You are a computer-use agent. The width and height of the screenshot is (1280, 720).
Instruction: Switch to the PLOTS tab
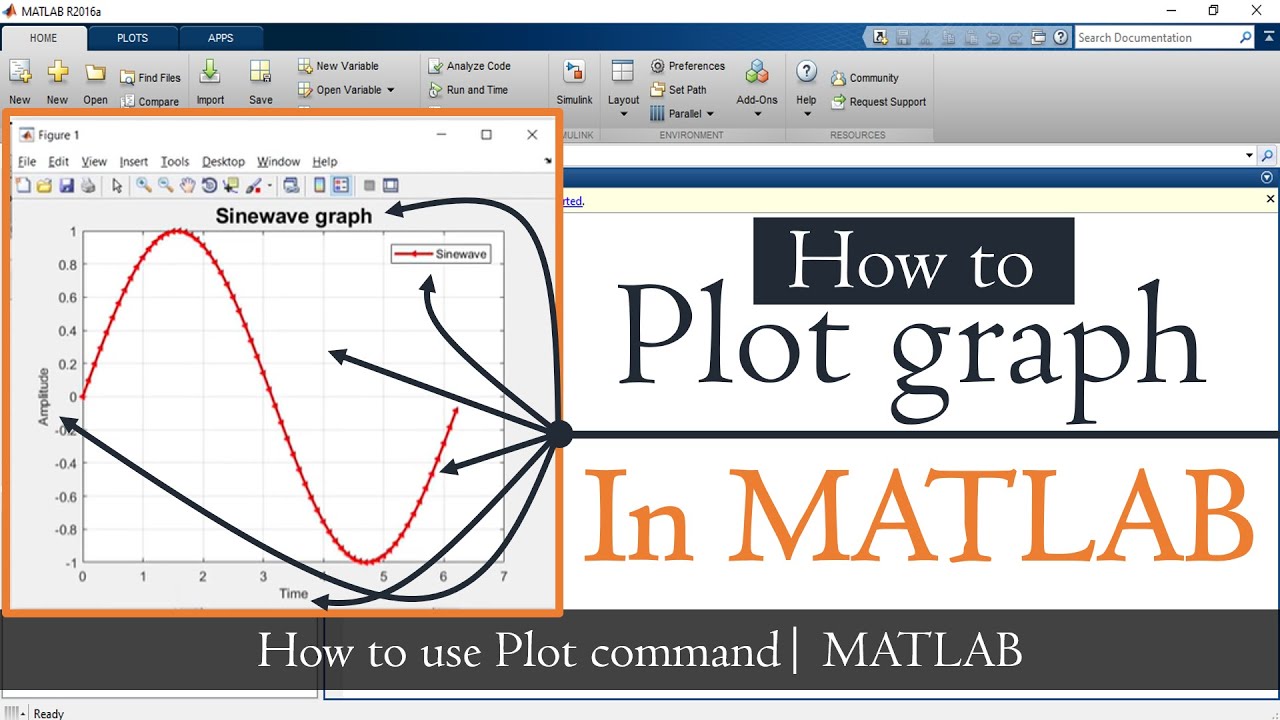tap(132, 38)
